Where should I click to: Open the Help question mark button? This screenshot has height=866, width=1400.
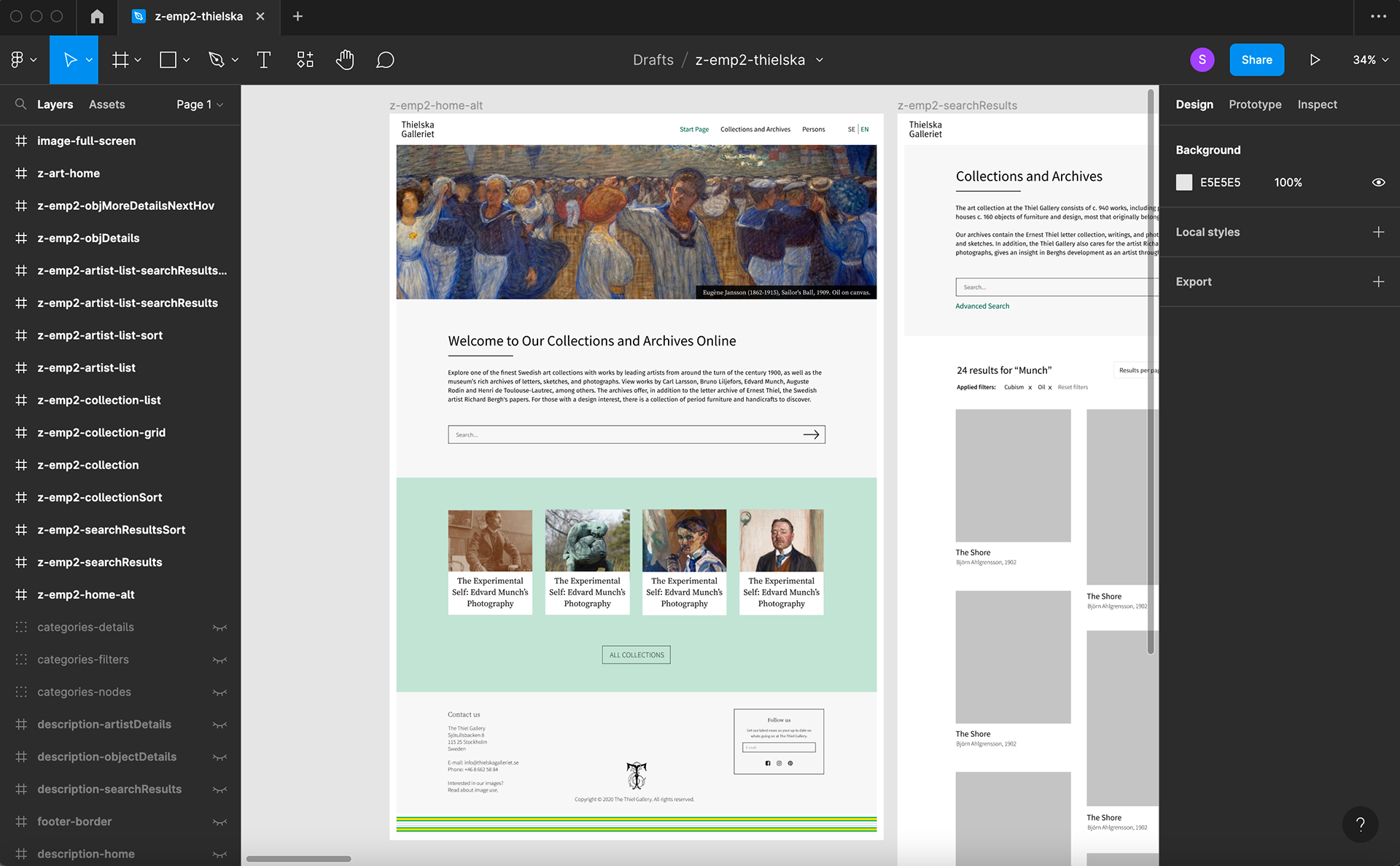[x=1360, y=824]
